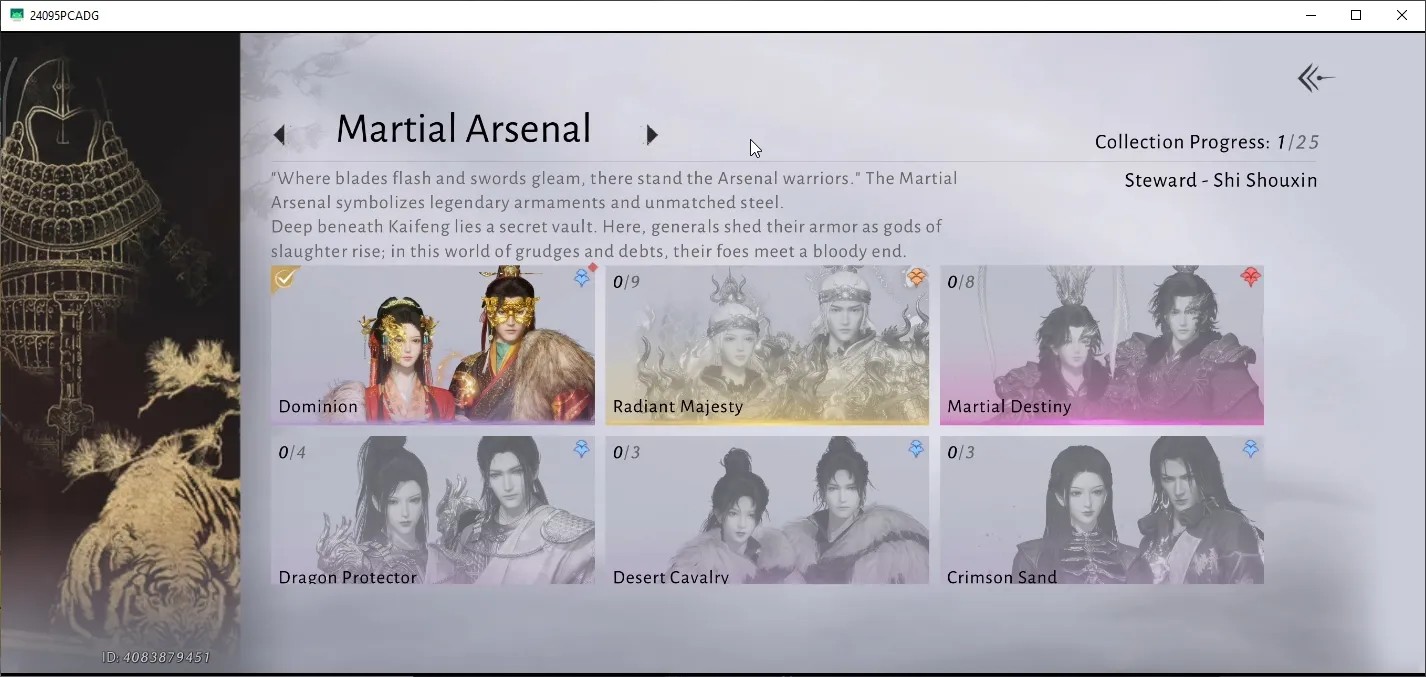
Task: Click the orange gem icon on Radiant Majesty
Action: point(915,279)
